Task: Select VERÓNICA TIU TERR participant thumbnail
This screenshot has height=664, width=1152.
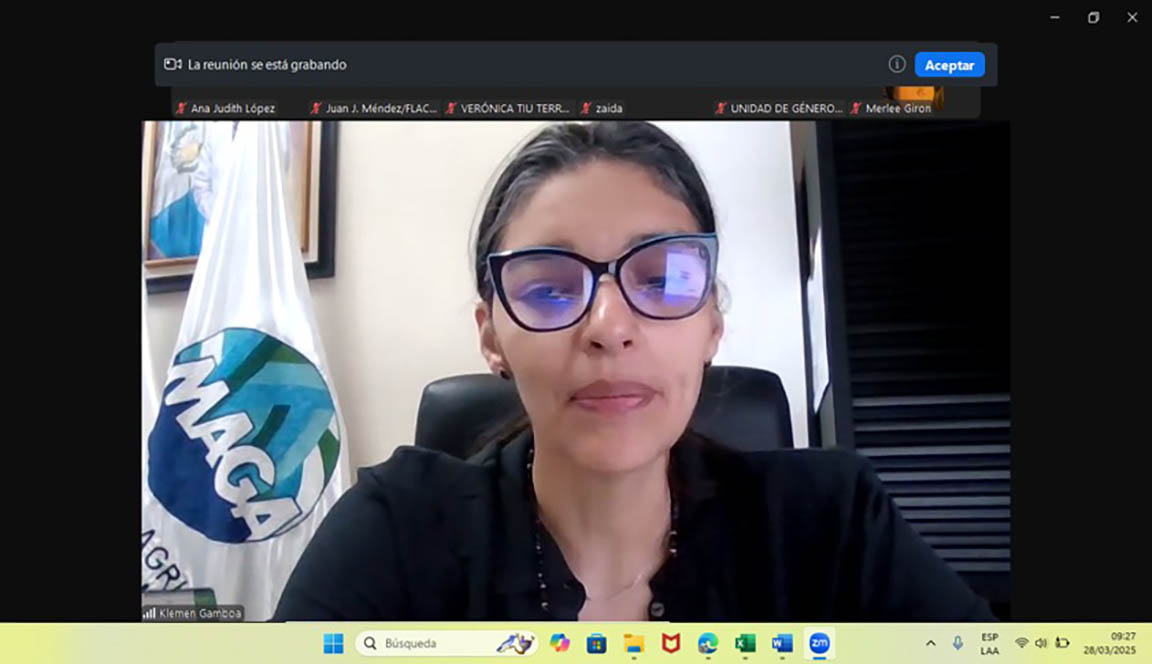Action: [x=508, y=108]
